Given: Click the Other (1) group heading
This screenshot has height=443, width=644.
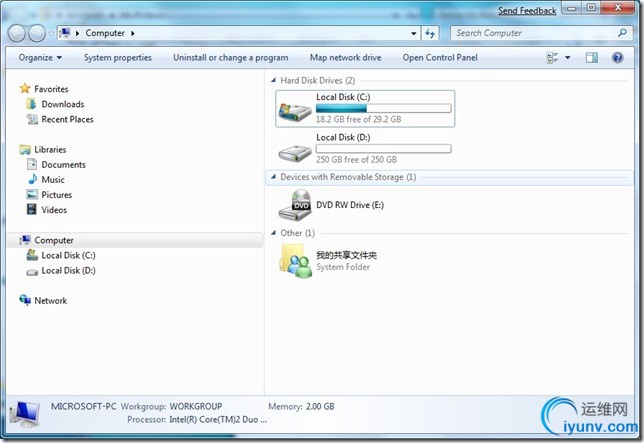Looking at the screenshot, I should (297, 233).
